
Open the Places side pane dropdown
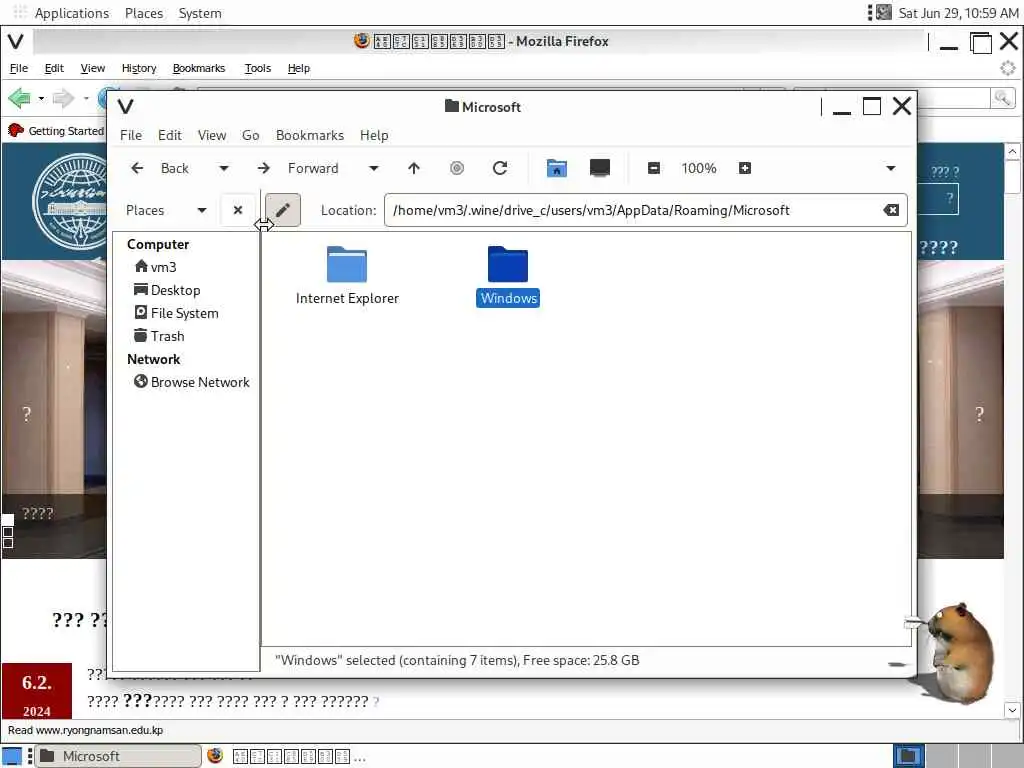coord(166,210)
